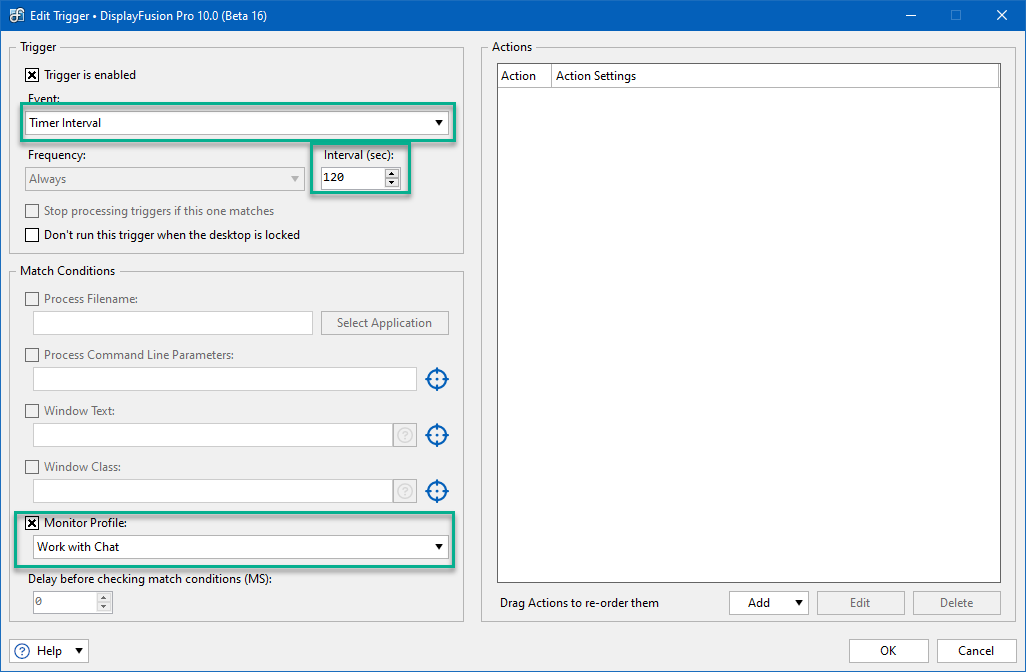Image resolution: width=1026 pixels, height=672 pixels.
Task: Click the Action column header
Action: (525, 76)
